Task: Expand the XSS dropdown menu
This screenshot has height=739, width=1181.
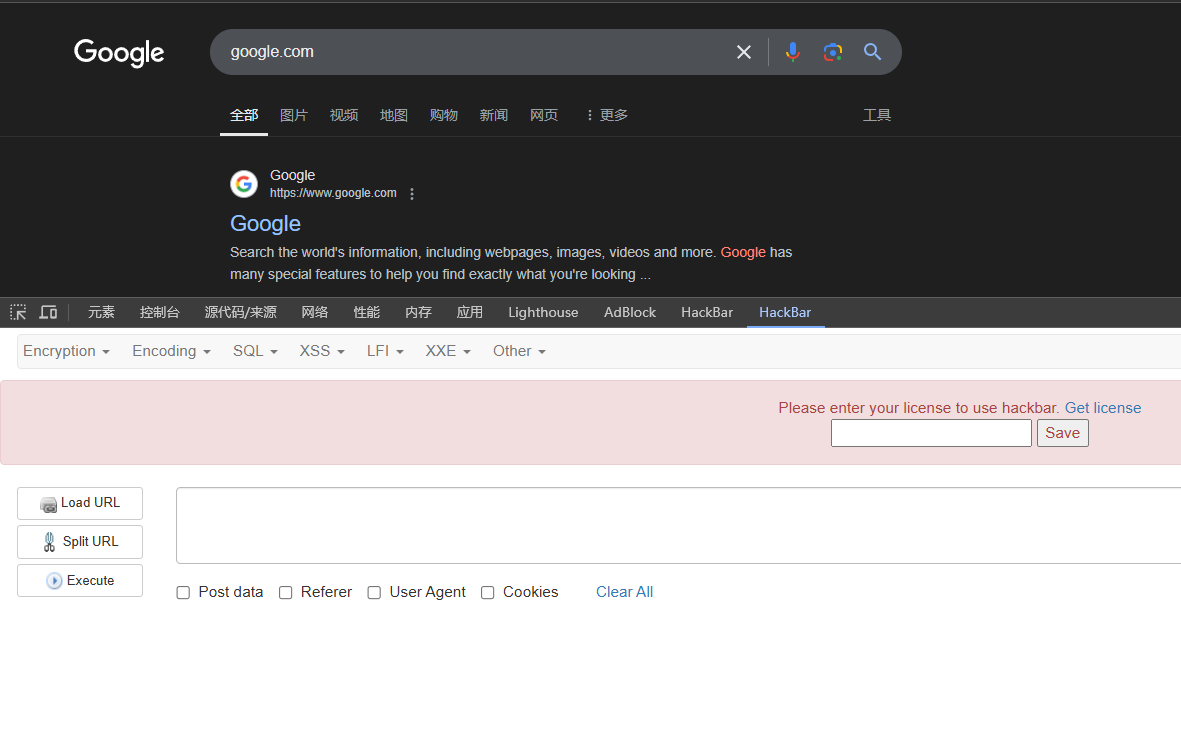Action: (x=322, y=351)
